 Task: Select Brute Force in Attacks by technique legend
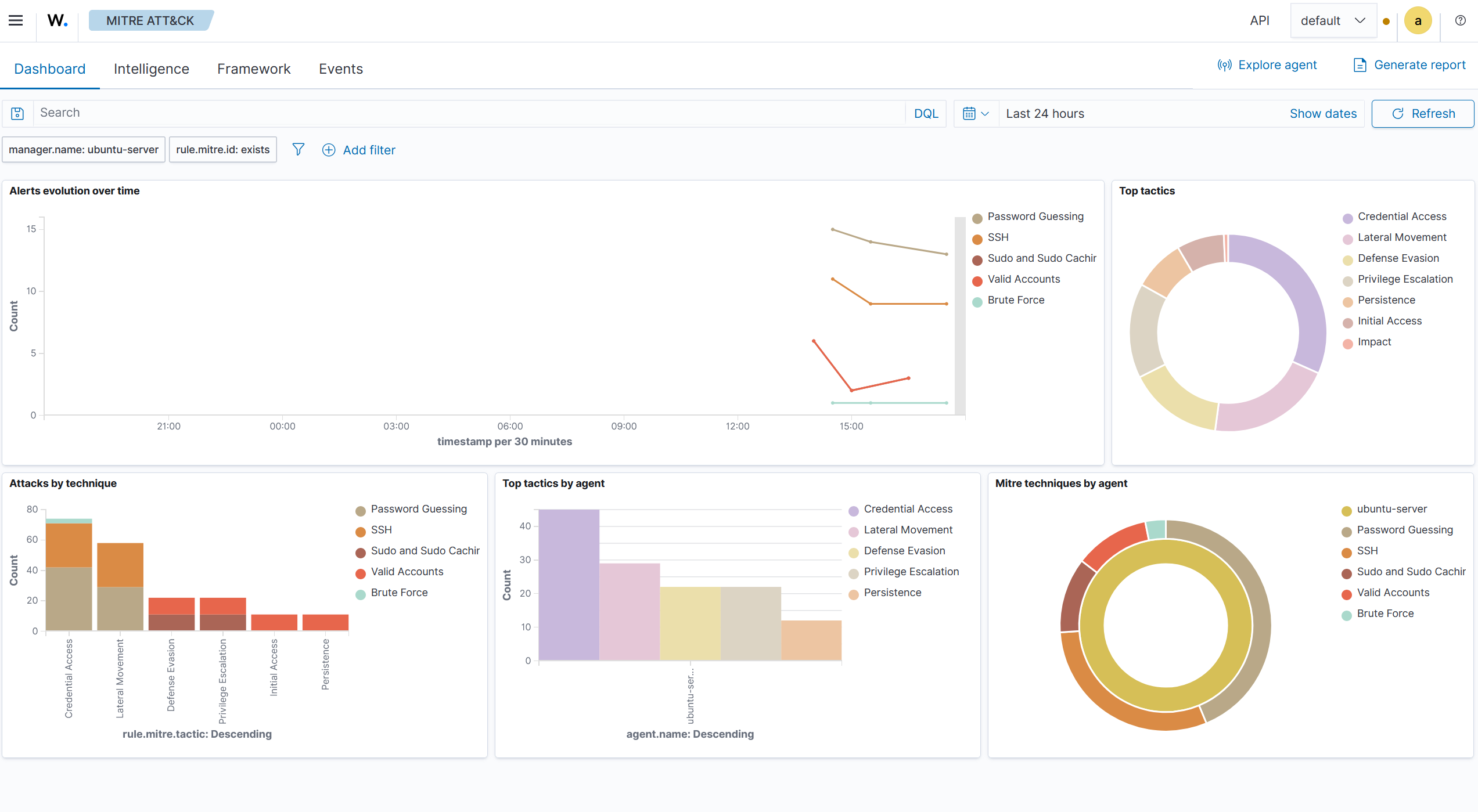[x=399, y=593]
